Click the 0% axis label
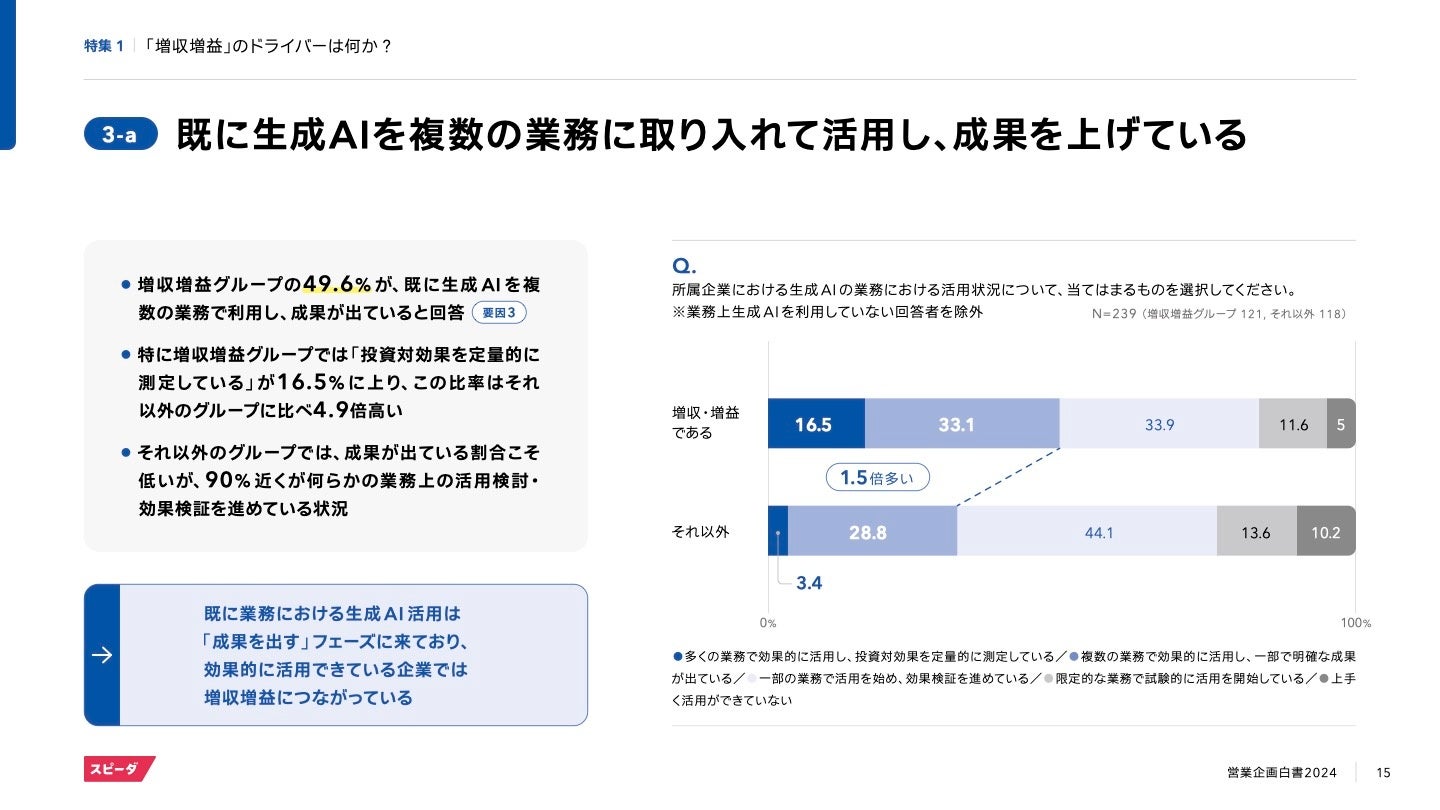This screenshot has height=810, width=1440. coord(768,623)
